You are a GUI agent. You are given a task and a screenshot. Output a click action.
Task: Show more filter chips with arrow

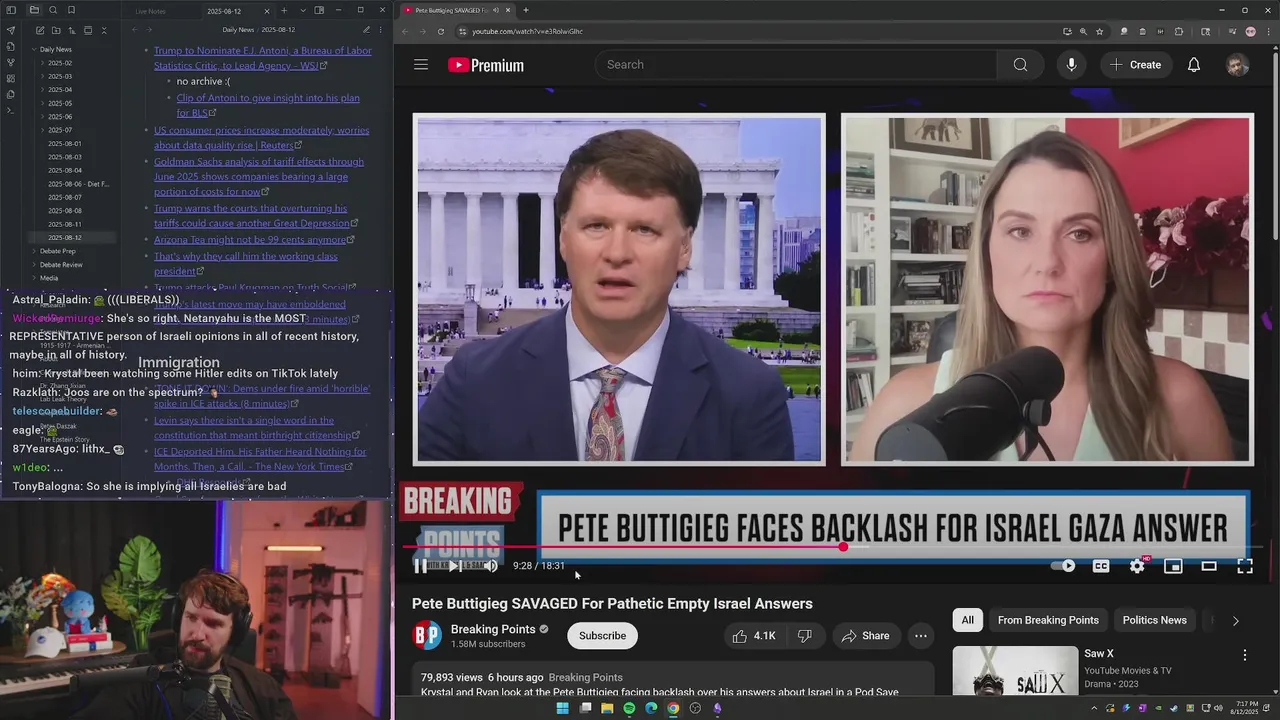point(1235,620)
